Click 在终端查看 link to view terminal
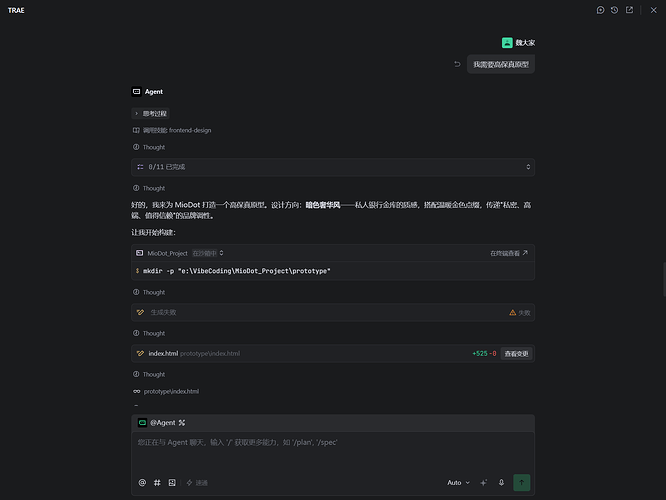The height and width of the screenshot is (500, 666). pos(509,253)
